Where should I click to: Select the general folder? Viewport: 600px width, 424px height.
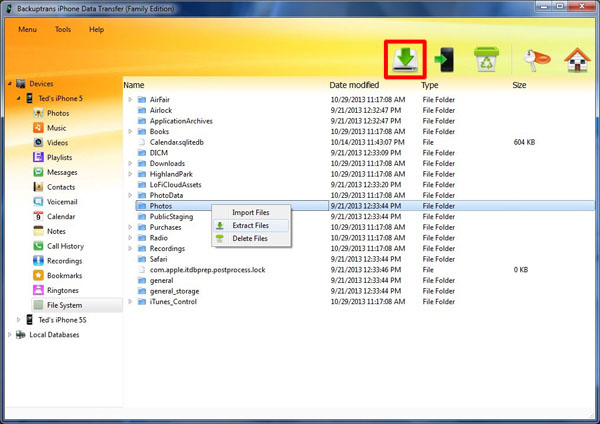coord(161,280)
